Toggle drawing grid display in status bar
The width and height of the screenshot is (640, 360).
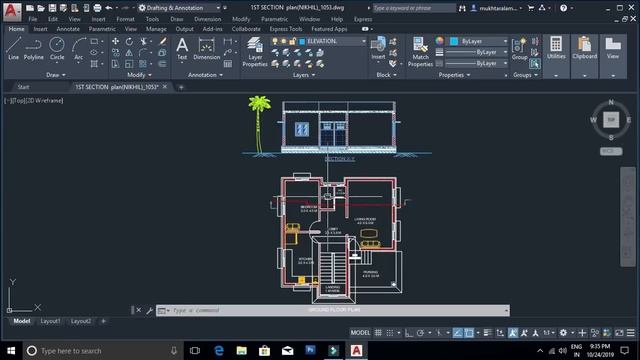[378, 333]
